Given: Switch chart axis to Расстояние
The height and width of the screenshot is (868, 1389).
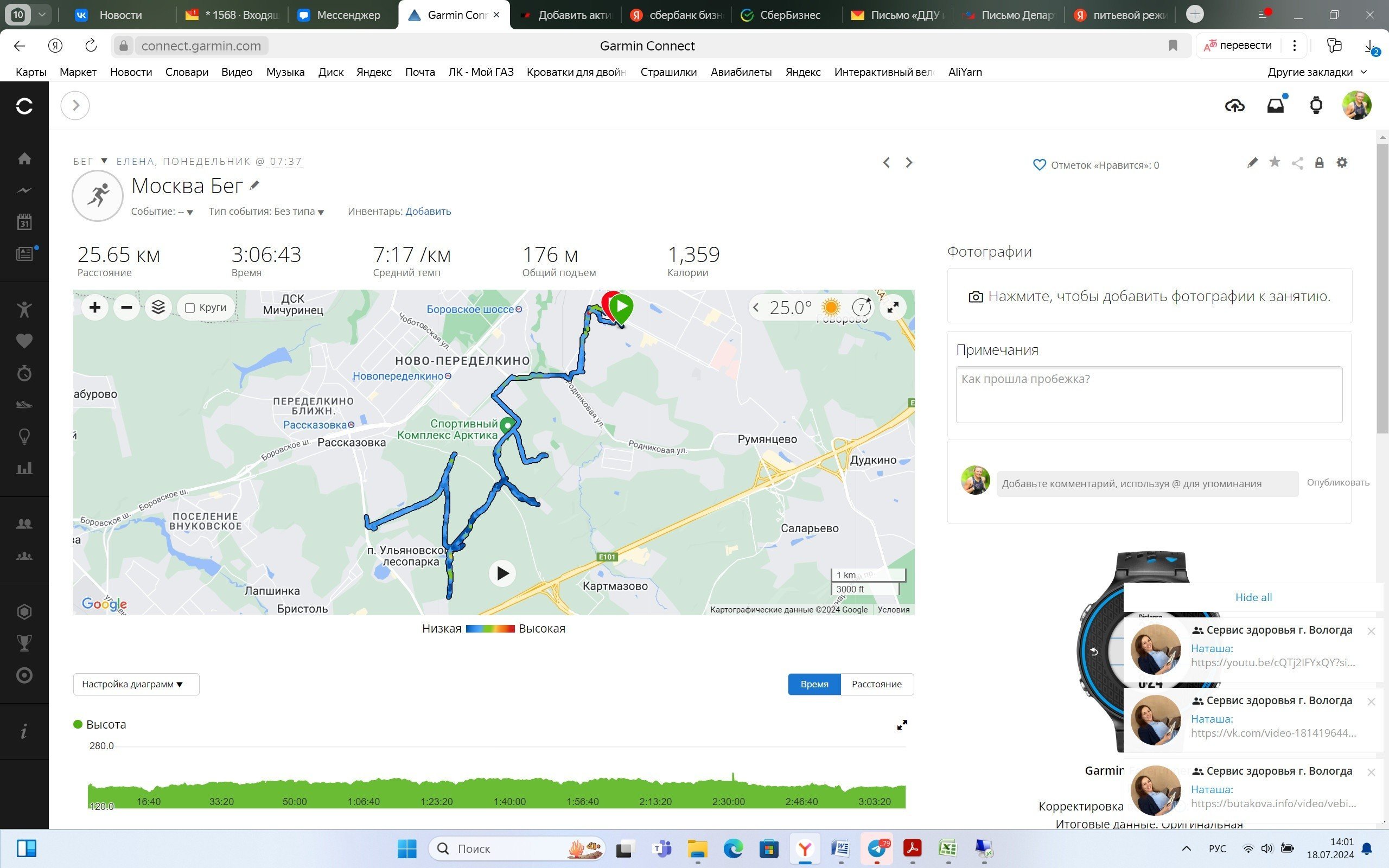Looking at the screenshot, I should pyautogui.click(x=877, y=684).
